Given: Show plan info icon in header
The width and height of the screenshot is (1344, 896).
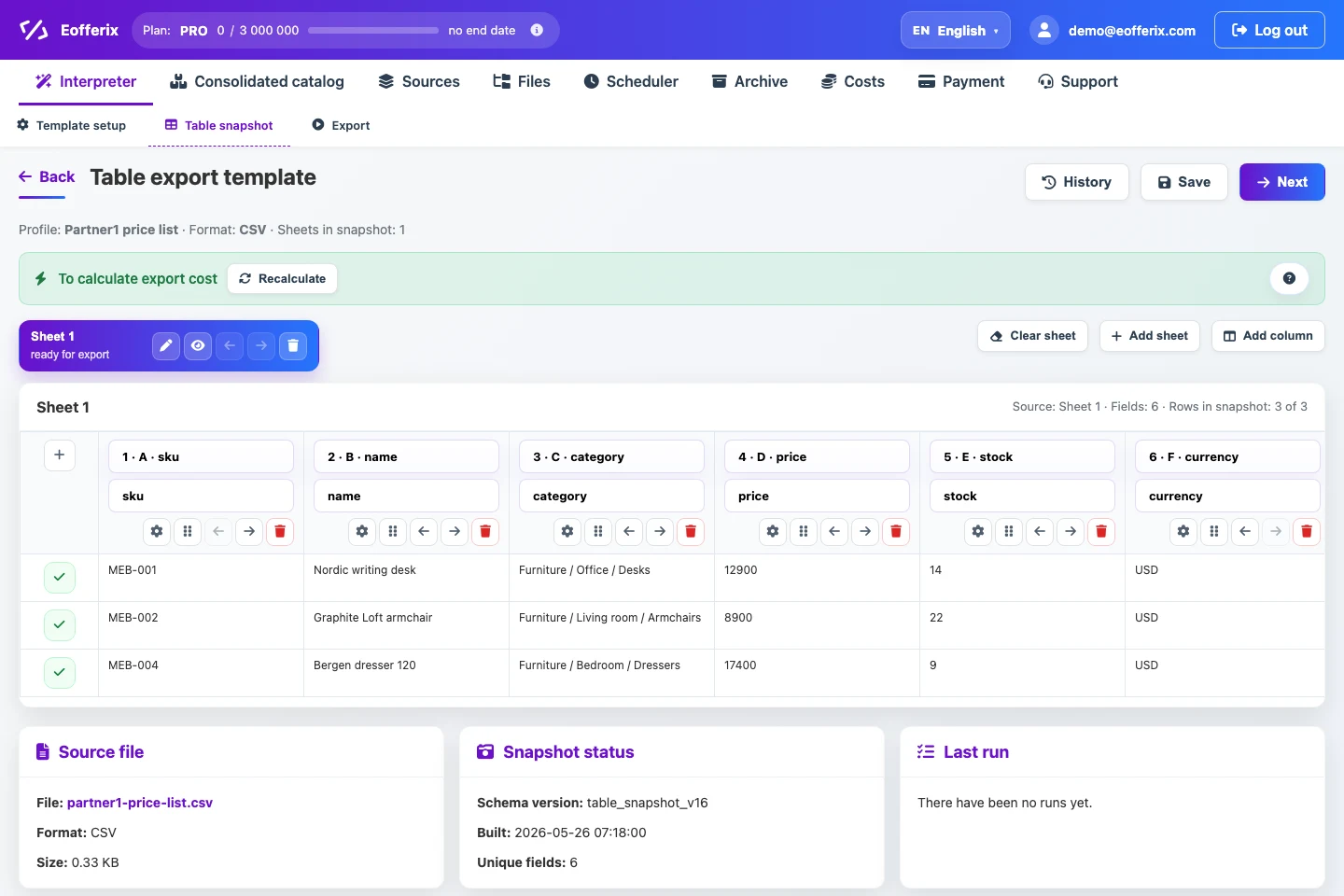Looking at the screenshot, I should (537, 30).
